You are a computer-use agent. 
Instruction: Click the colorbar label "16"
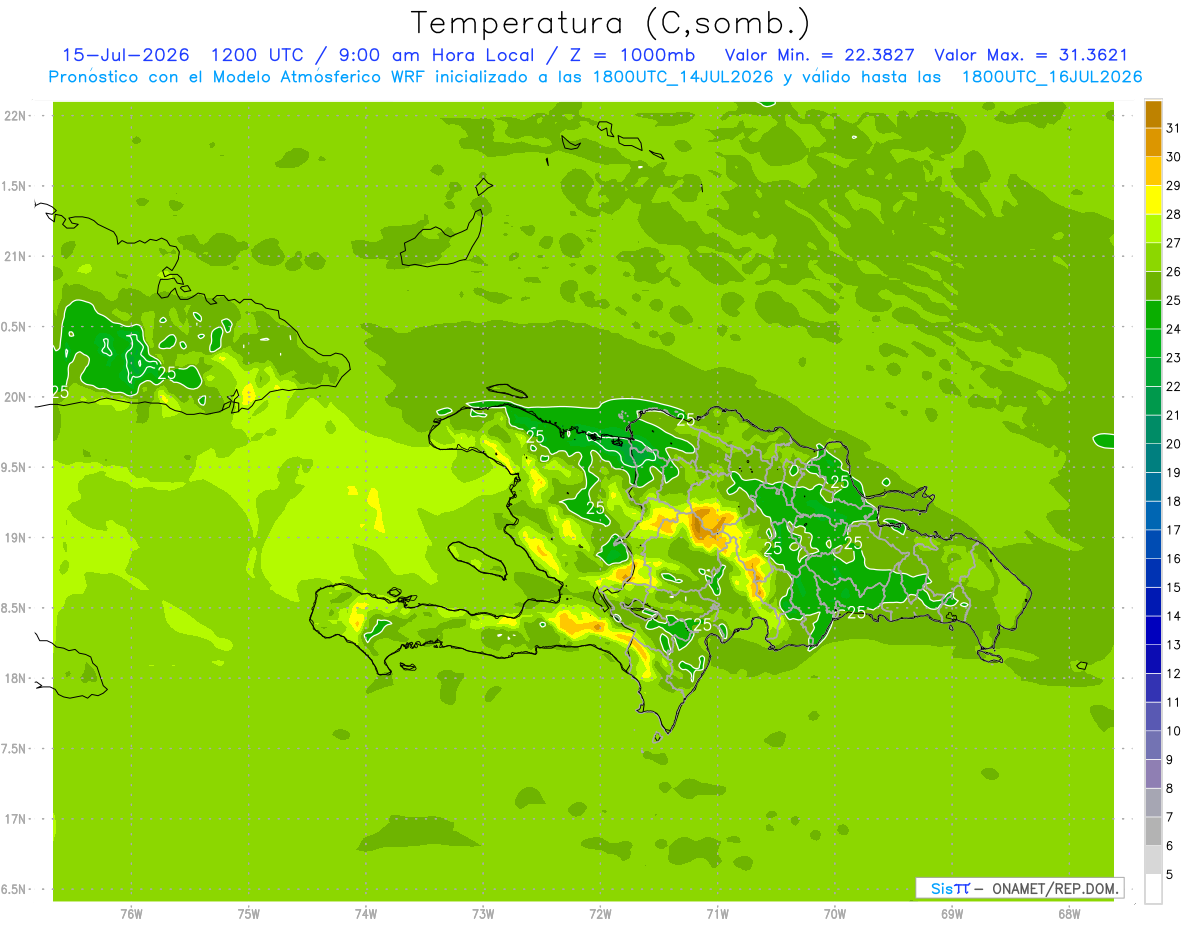coord(1173,559)
